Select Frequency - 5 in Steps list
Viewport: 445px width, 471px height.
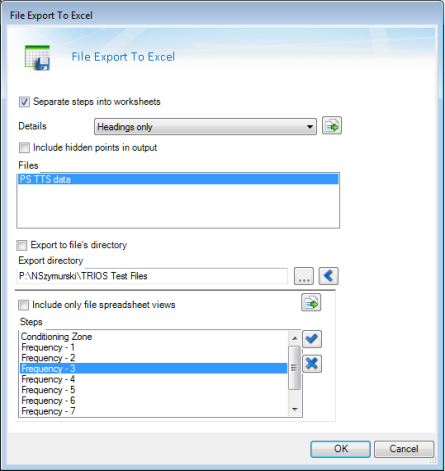154,390
